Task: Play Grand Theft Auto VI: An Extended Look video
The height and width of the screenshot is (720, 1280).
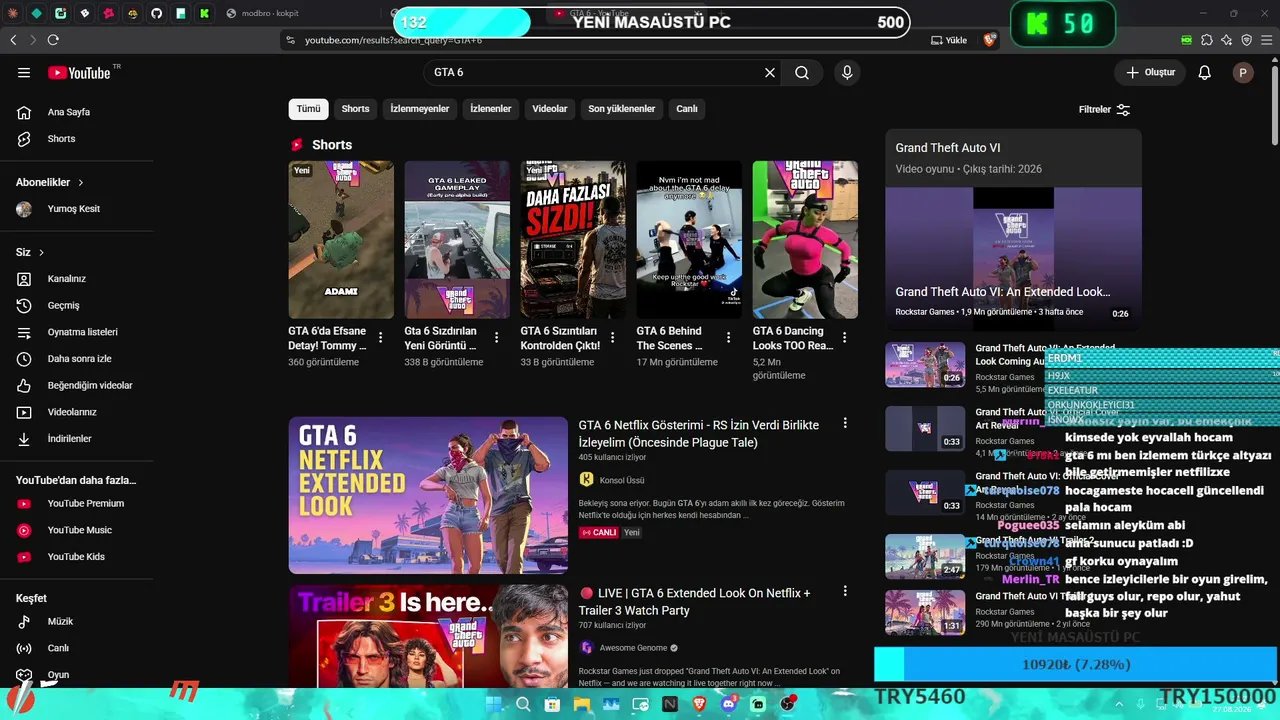Action: 1013,259
